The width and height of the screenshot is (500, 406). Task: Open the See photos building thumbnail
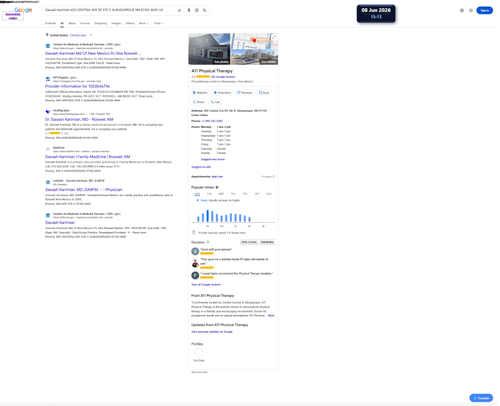click(x=209, y=49)
